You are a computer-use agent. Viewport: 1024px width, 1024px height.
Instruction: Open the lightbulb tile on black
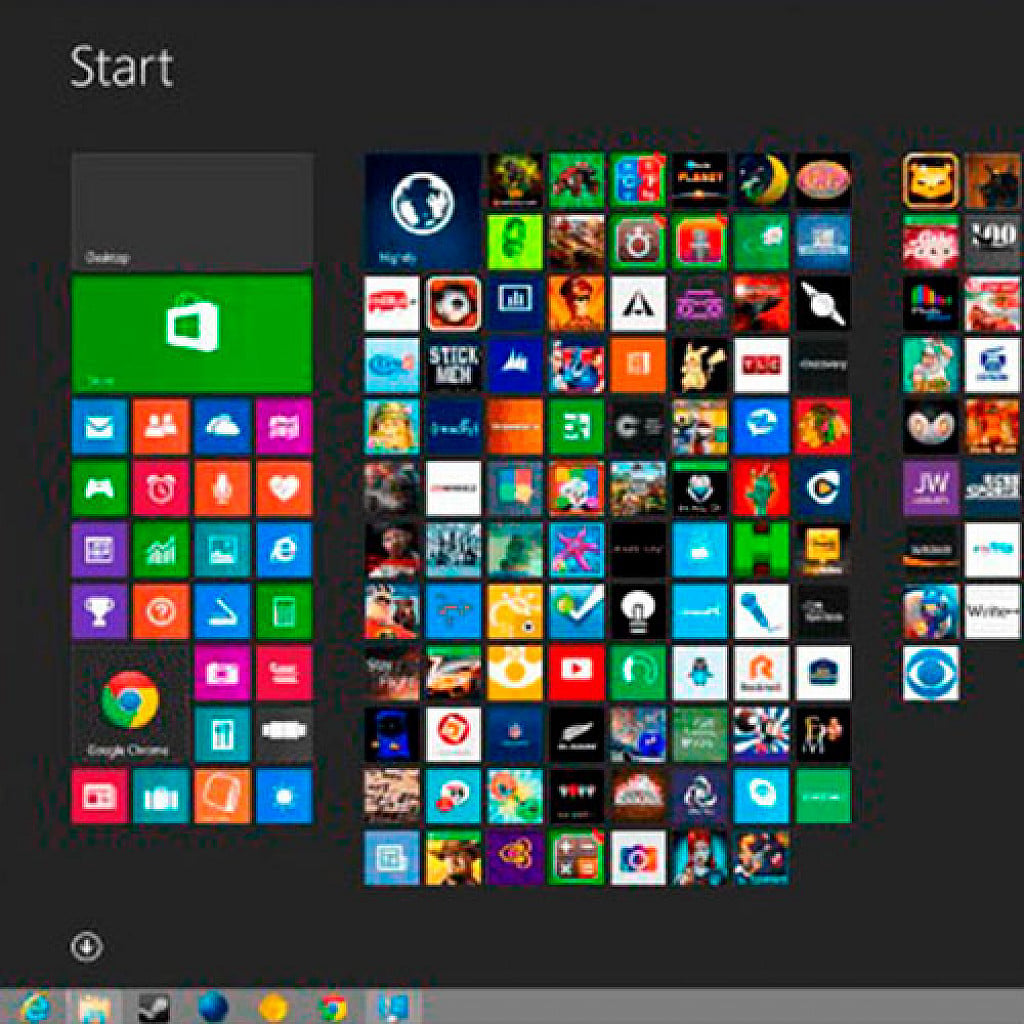coord(638,611)
